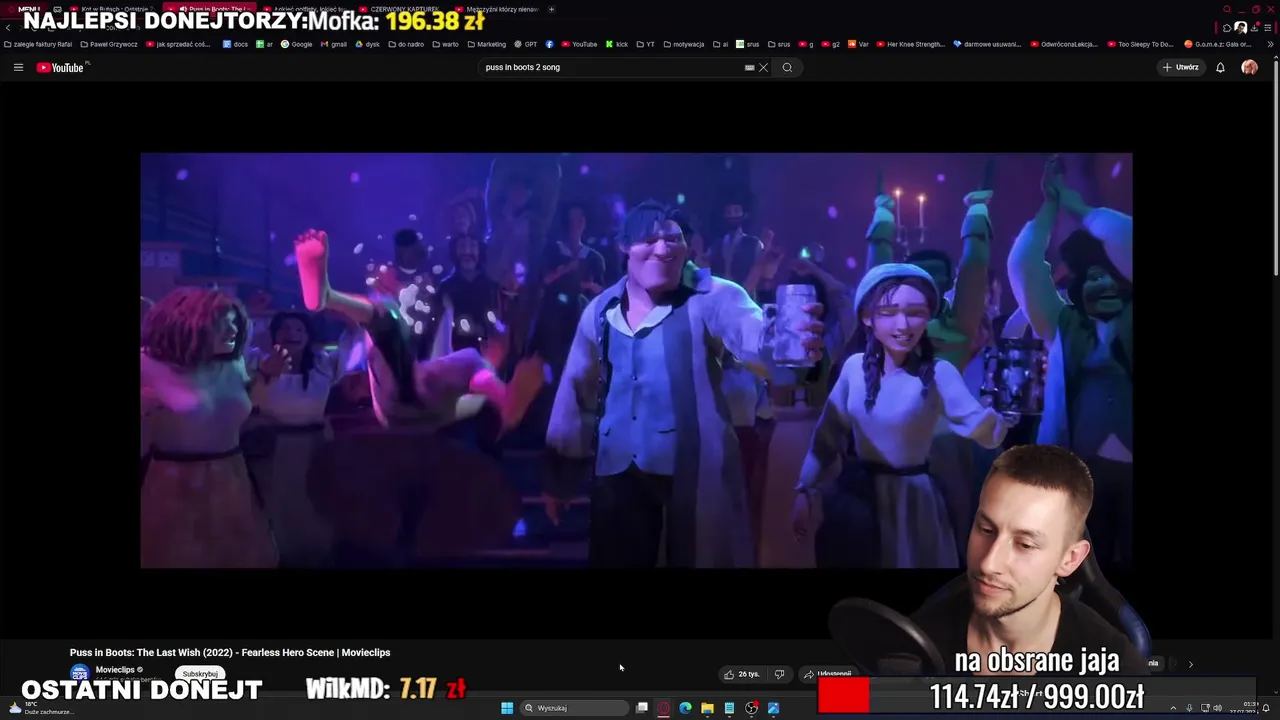1280x720 pixels.
Task: Show hidden system tray icons
Action: tap(1173, 708)
